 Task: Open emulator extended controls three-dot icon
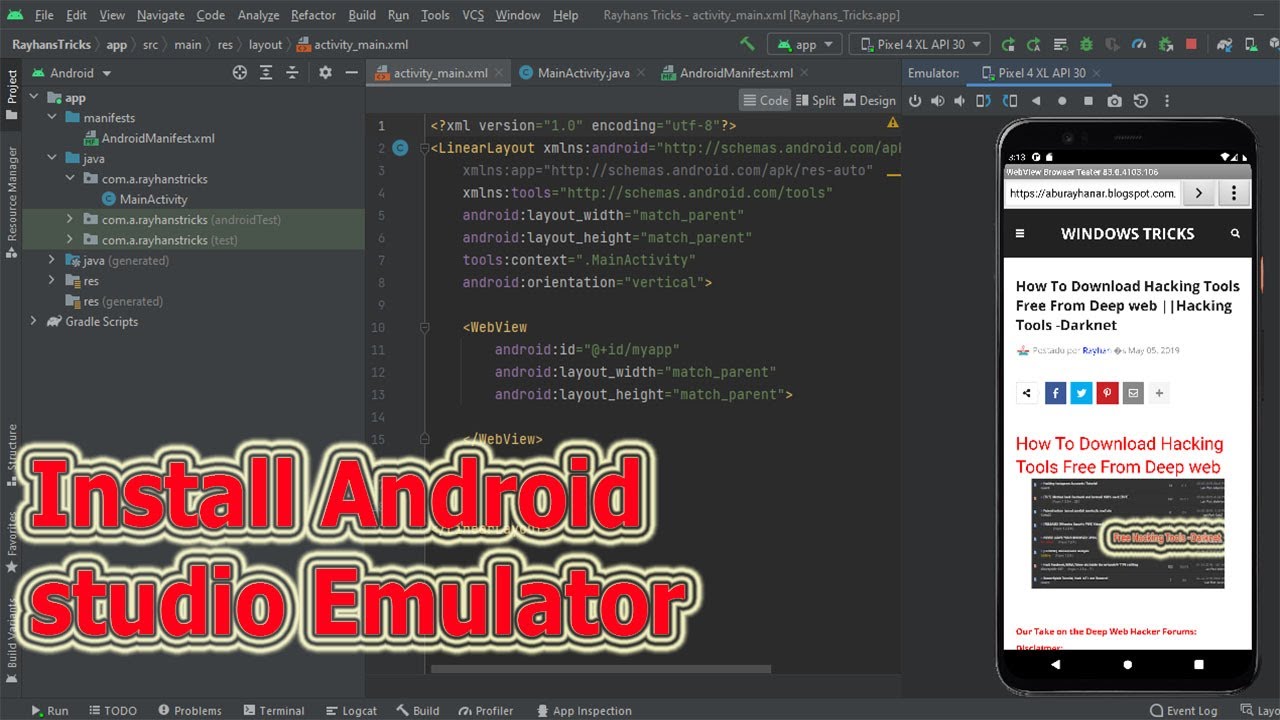click(1166, 101)
